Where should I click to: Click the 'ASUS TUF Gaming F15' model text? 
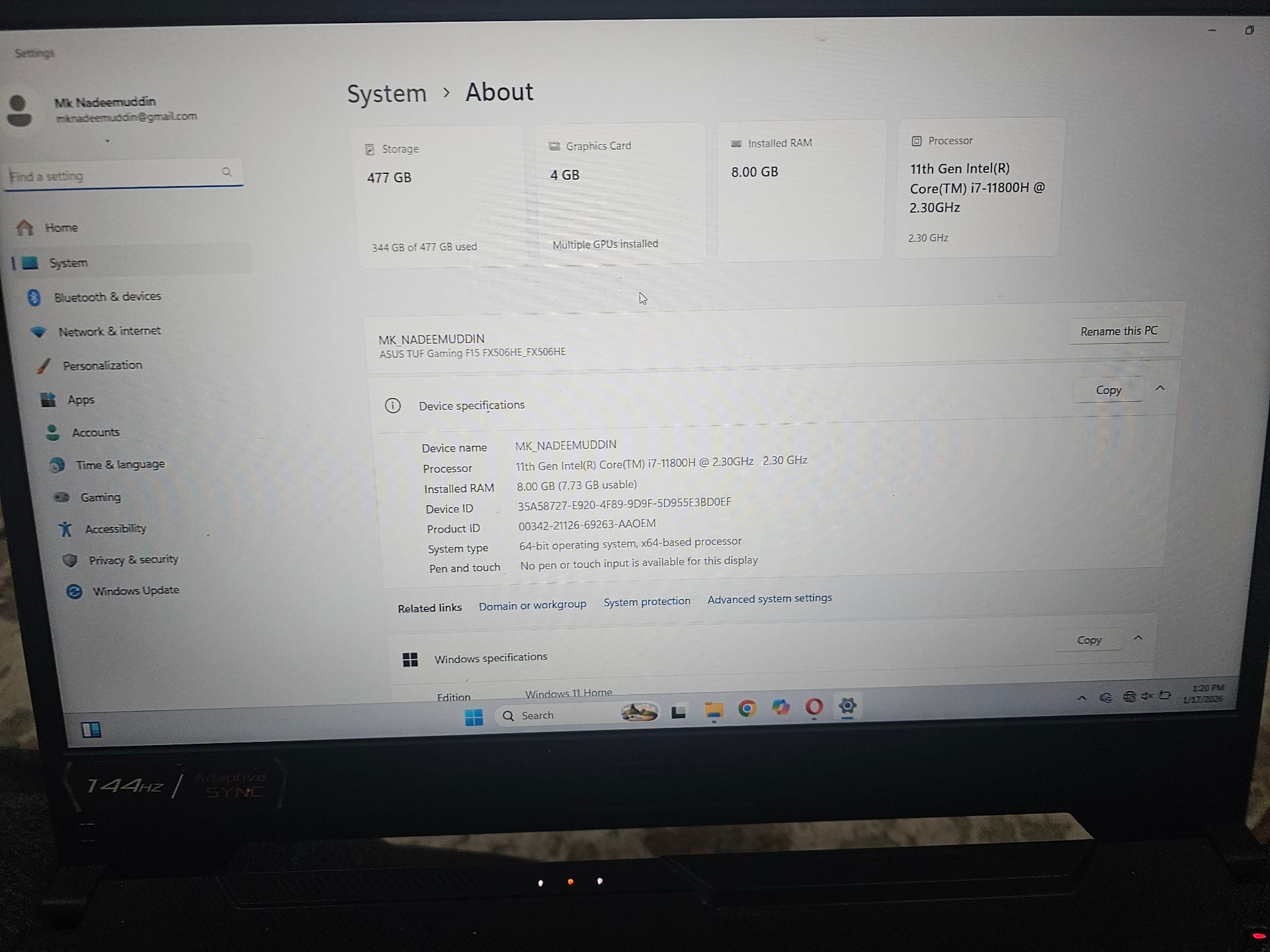point(472,353)
